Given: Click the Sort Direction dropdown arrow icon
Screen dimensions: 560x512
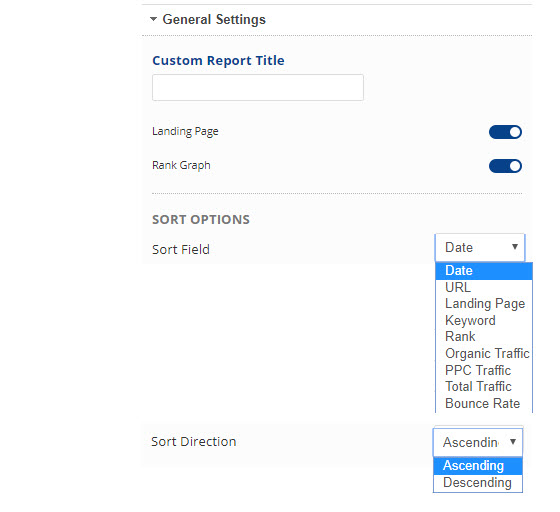Looking at the screenshot, I should tap(513, 442).
